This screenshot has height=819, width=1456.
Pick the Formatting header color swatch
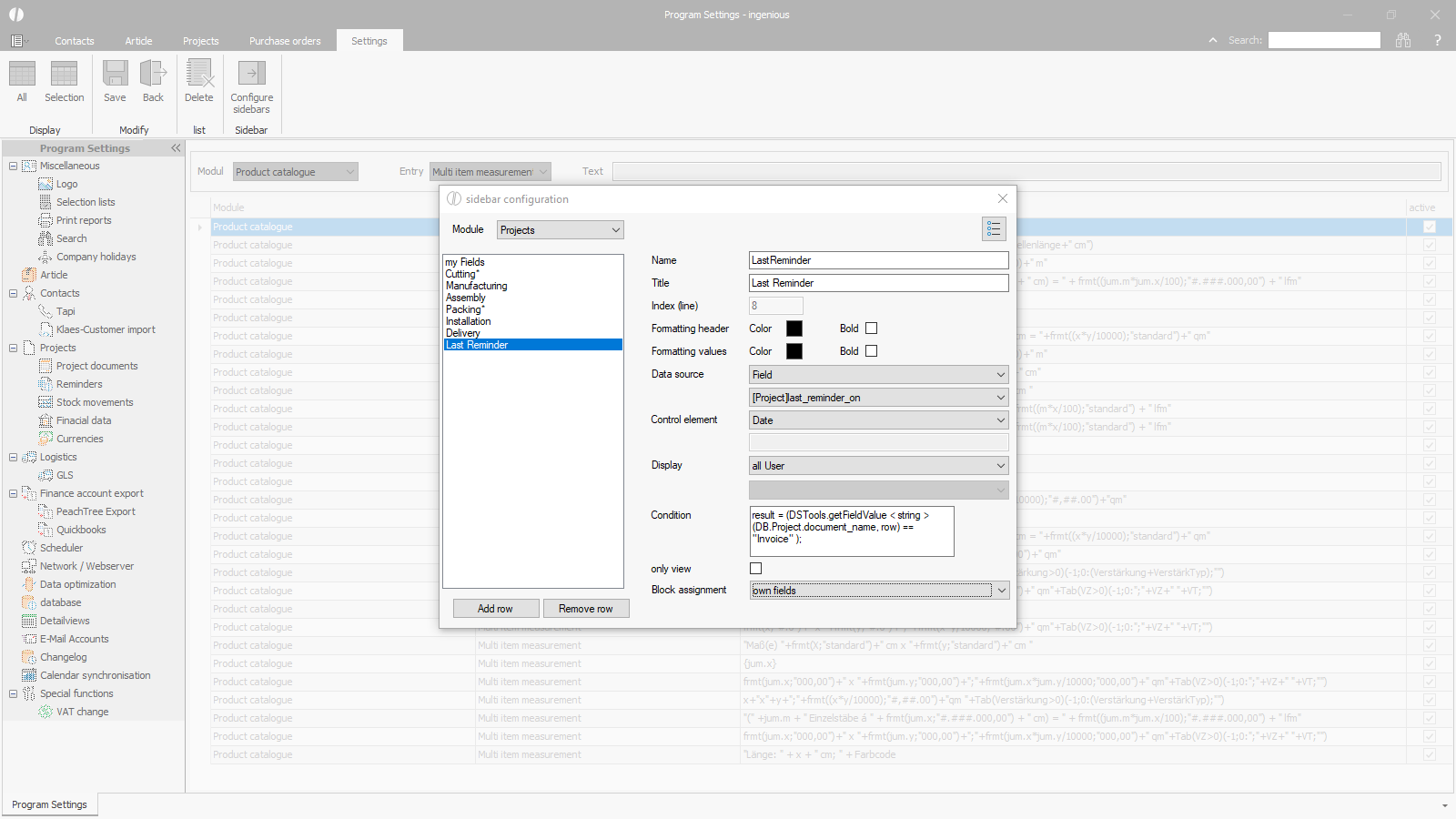[x=794, y=329]
